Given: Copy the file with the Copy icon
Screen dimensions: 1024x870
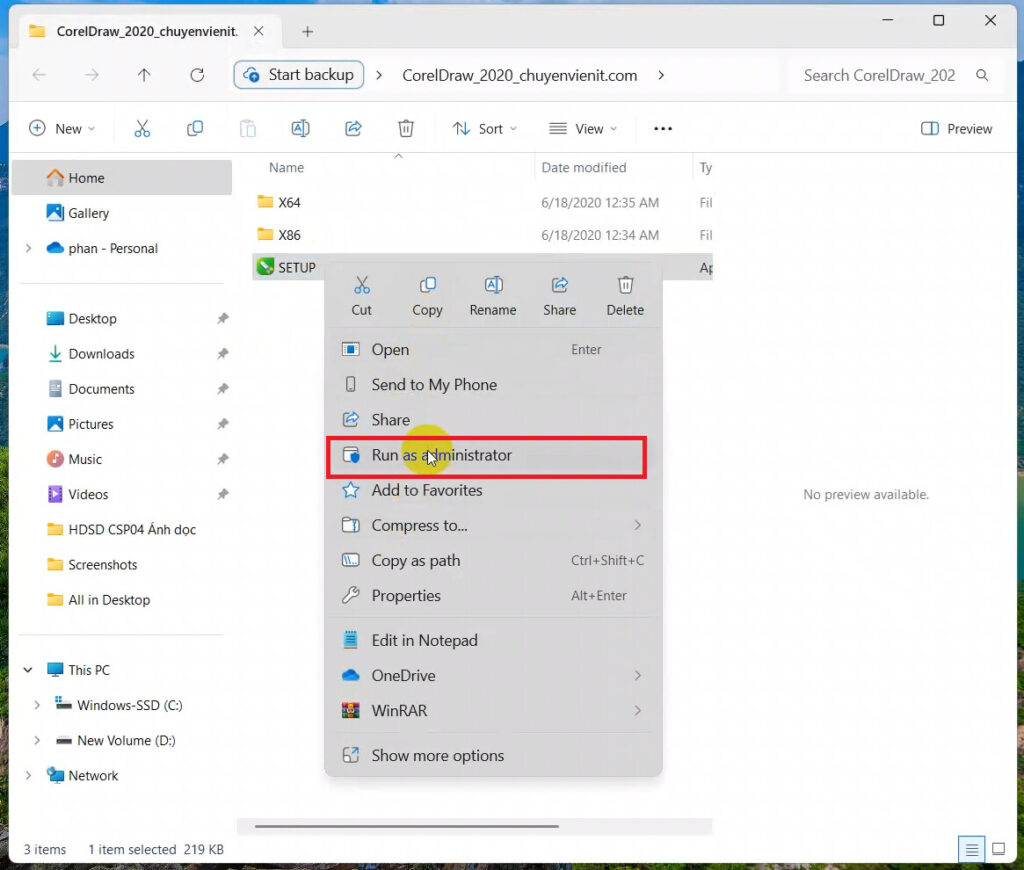Looking at the screenshot, I should pos(427,294).
